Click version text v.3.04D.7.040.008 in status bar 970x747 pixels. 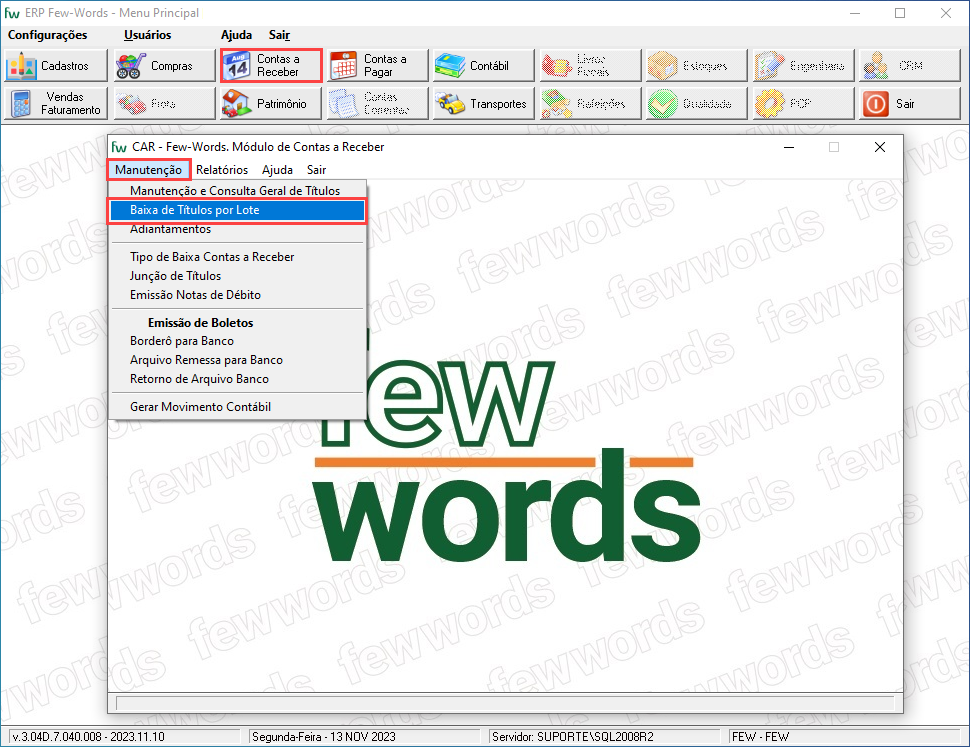point(88,736)
